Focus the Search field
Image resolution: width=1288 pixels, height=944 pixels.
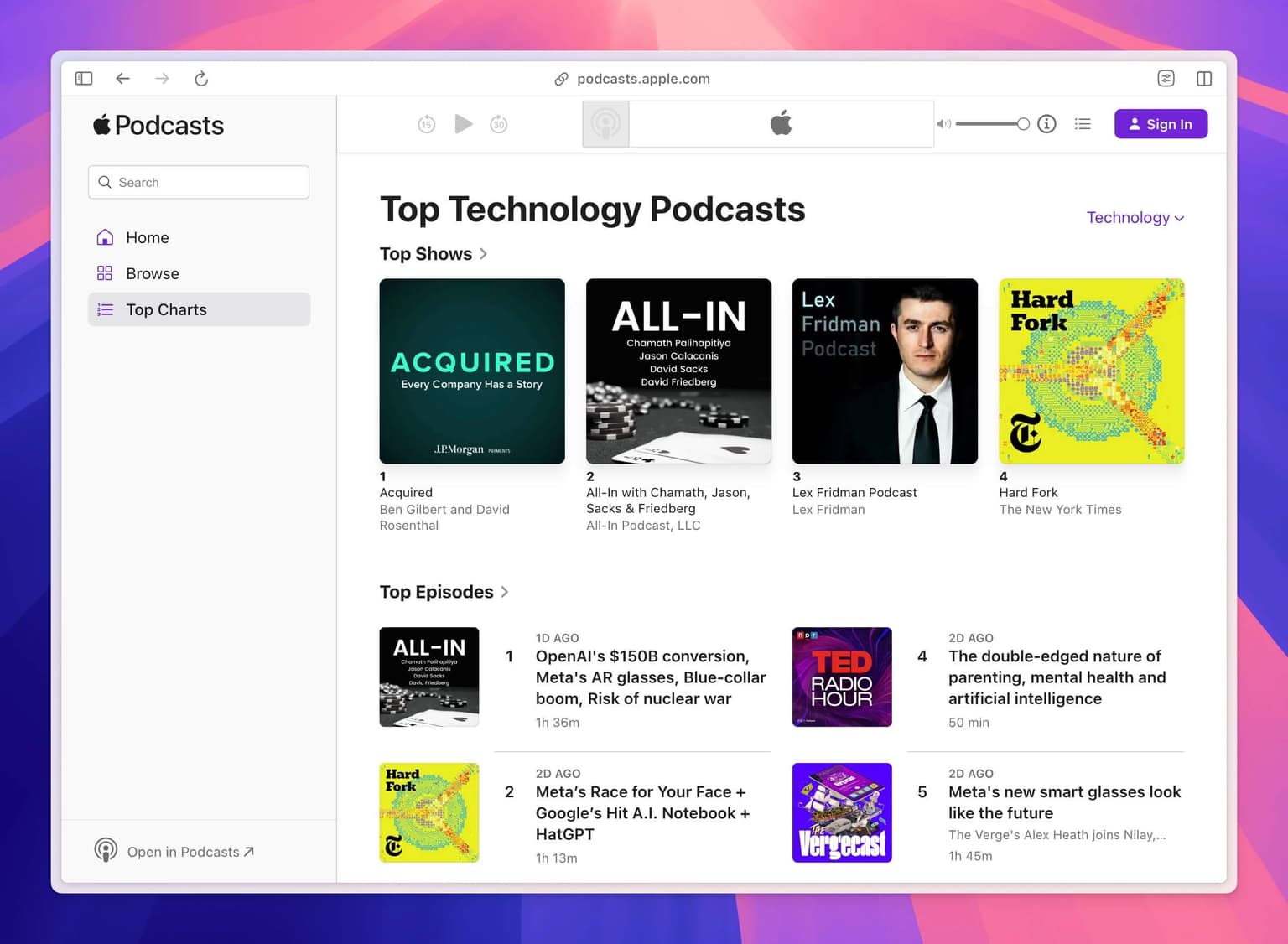coord(199,182)
